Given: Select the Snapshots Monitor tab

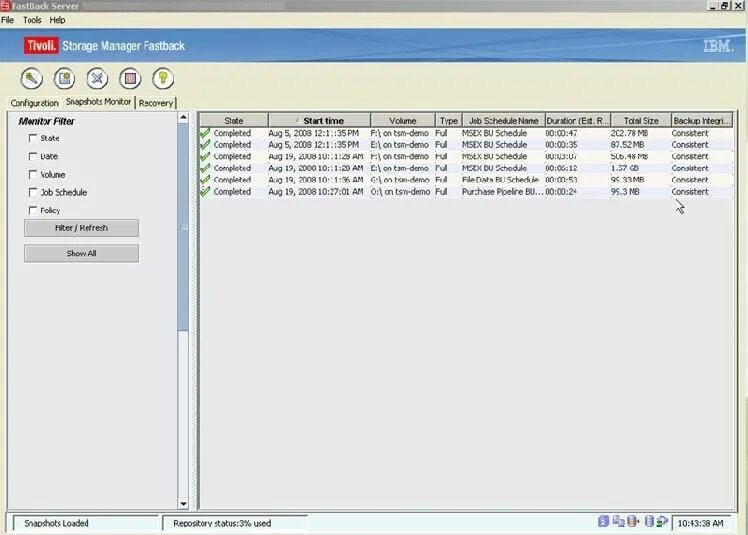Looking at the screenshot, I should click(98, 102).
